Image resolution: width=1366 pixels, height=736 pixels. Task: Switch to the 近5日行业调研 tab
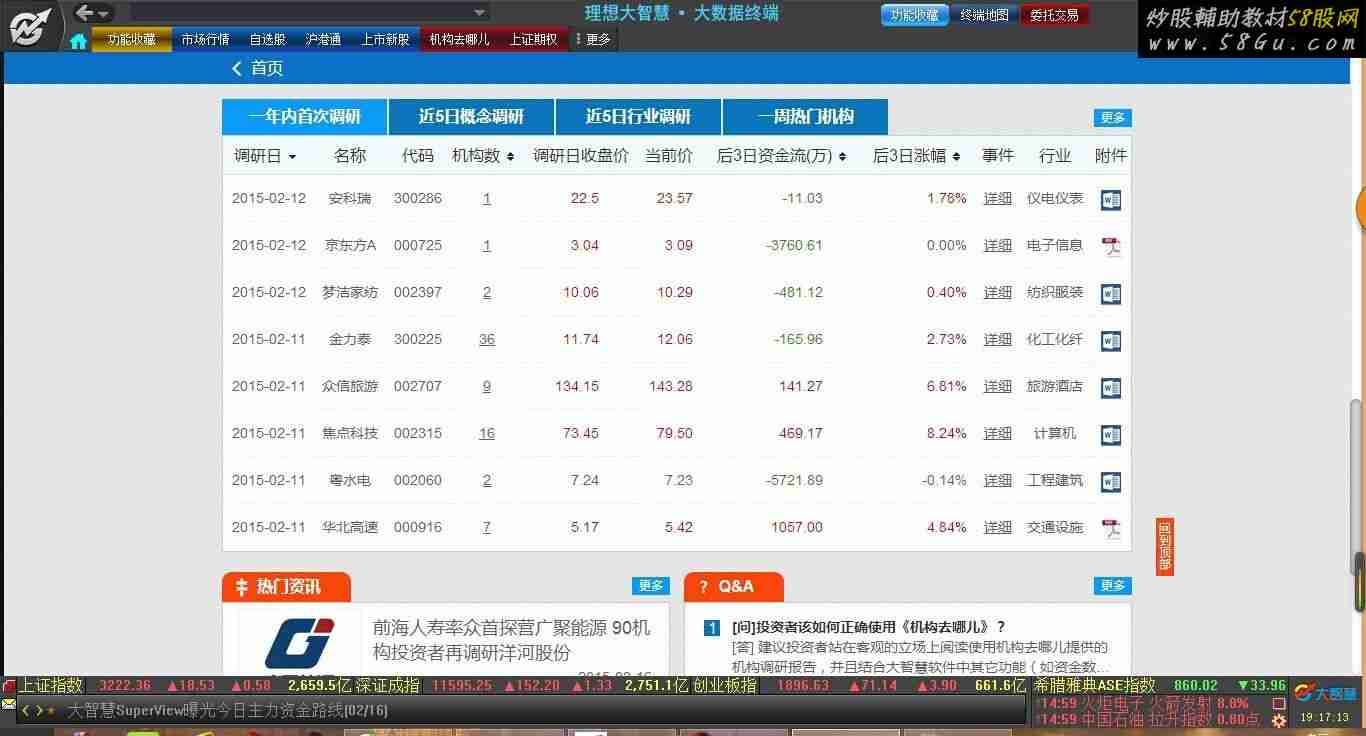(x=638, y=117)
